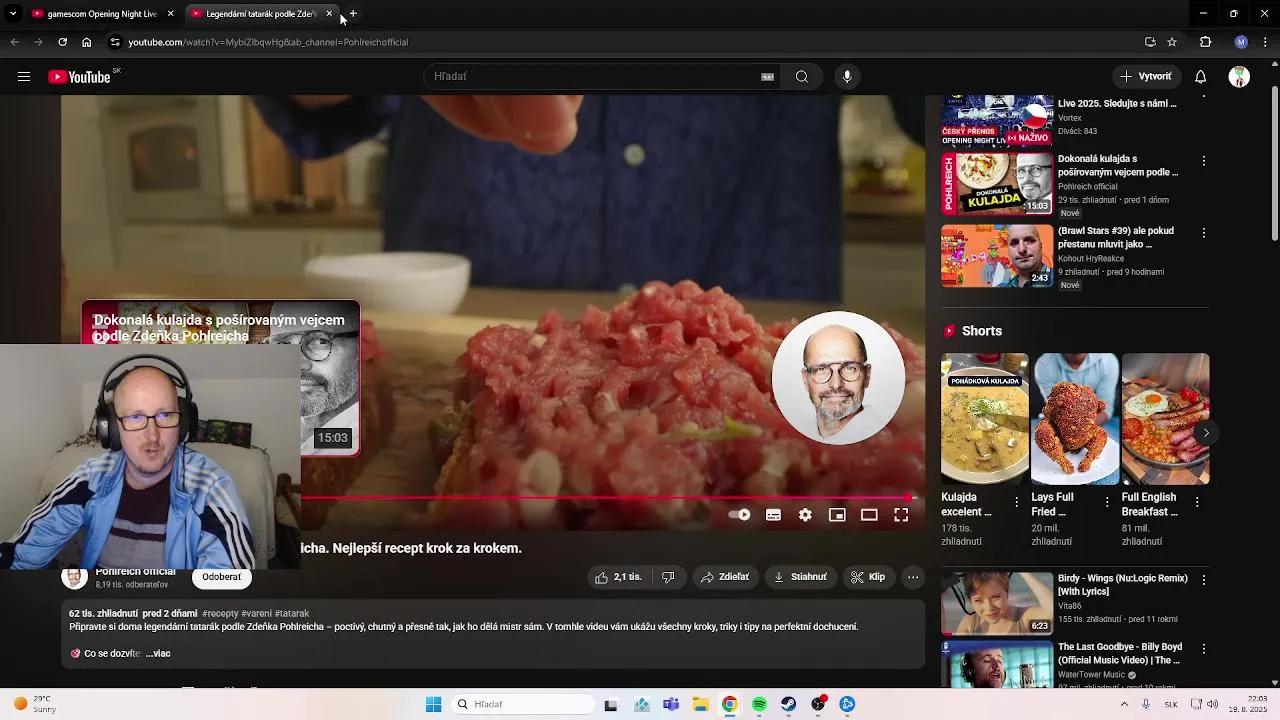
Task: Open Birdy - Wings video title
Action: pos(1123,585)
